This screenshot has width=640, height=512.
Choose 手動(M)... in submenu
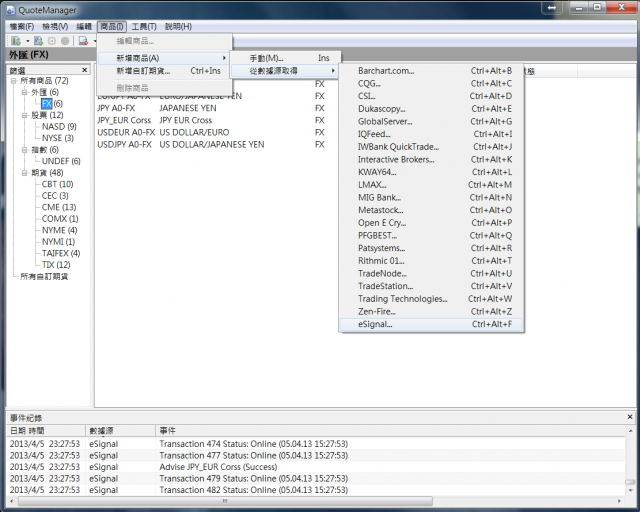pos(284,58)
